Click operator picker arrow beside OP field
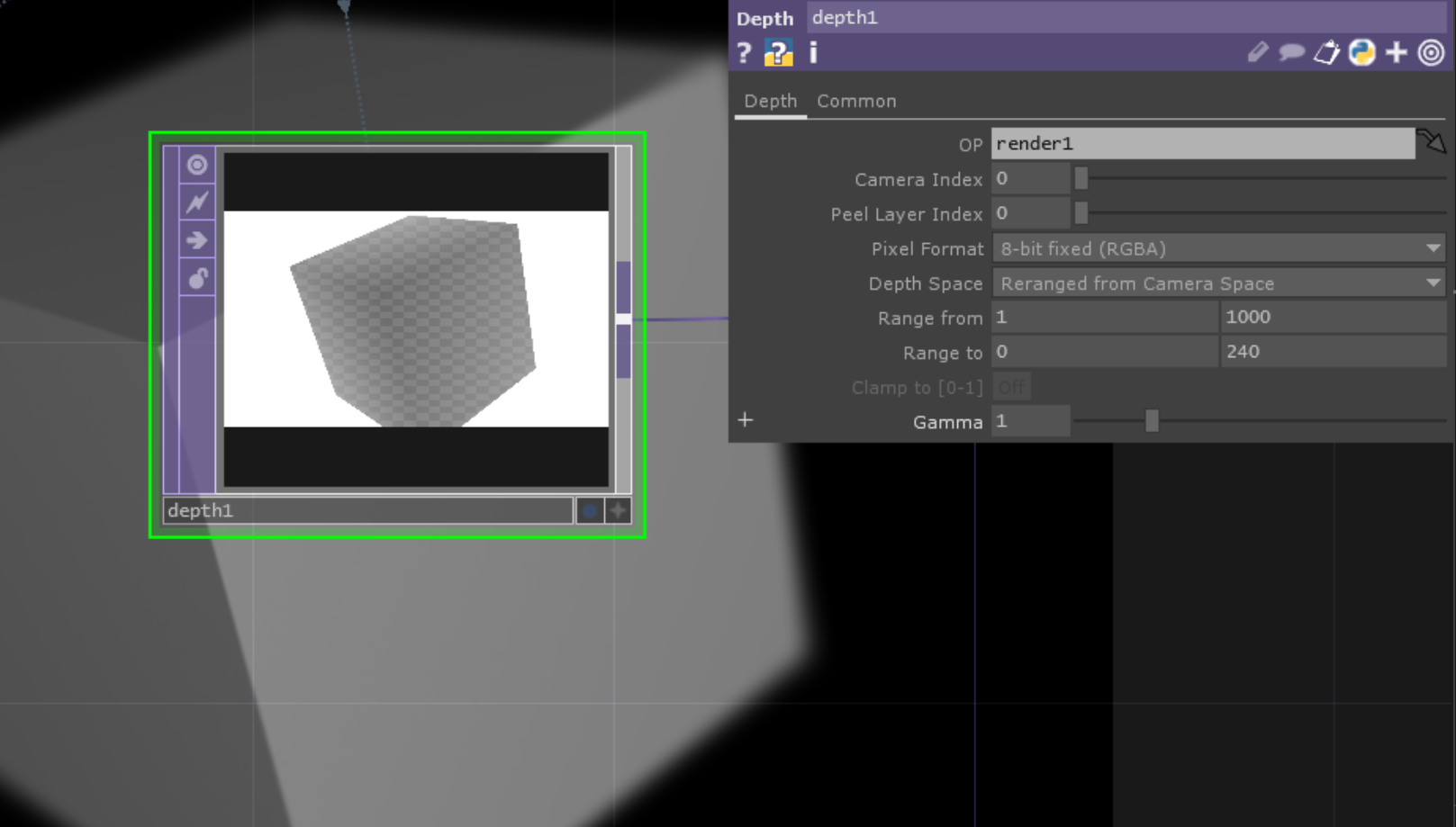The image size is (1456, 827). 1432,141
